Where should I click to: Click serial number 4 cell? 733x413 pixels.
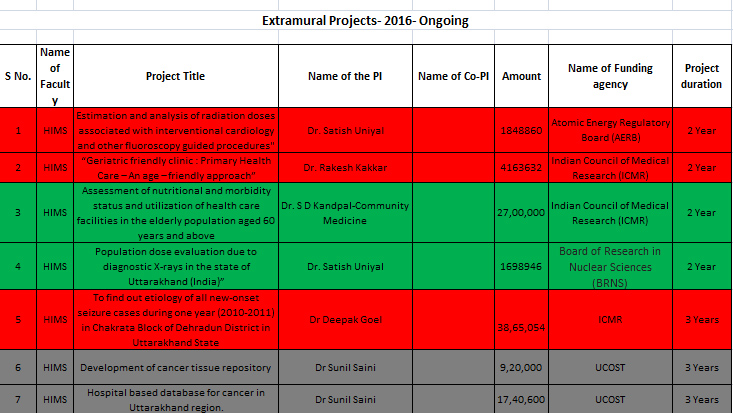[18, 266]
